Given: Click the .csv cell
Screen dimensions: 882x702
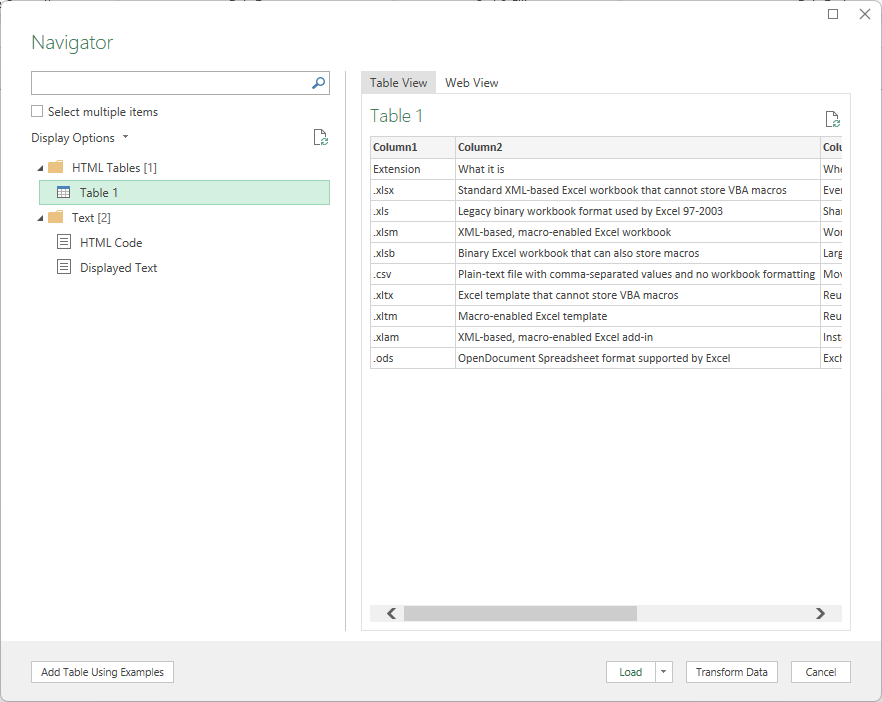Looking at the screenshot, I should 413,274.
